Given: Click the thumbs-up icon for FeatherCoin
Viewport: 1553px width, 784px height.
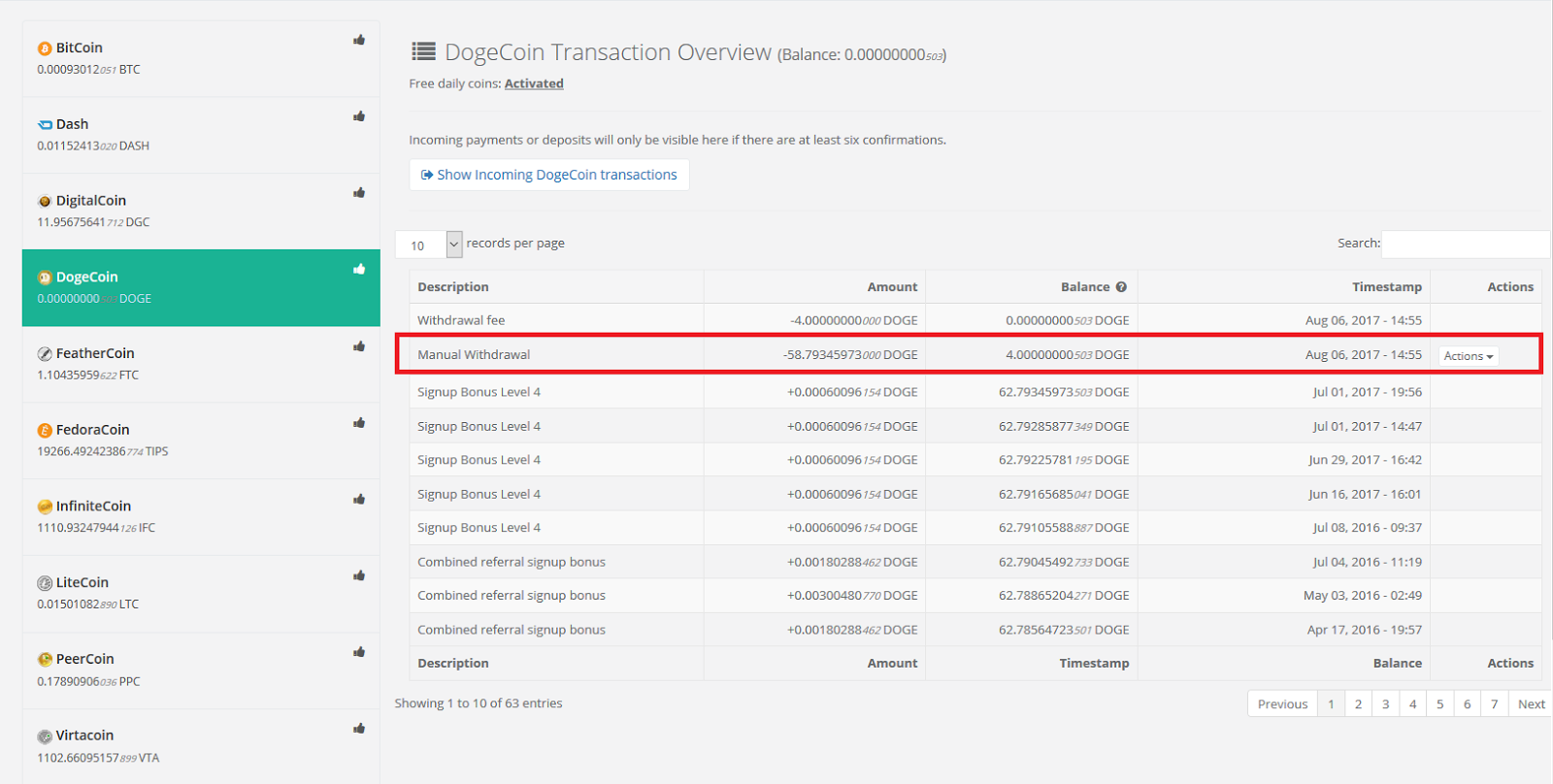Looking at the screenshot, I should coord(359,346).
